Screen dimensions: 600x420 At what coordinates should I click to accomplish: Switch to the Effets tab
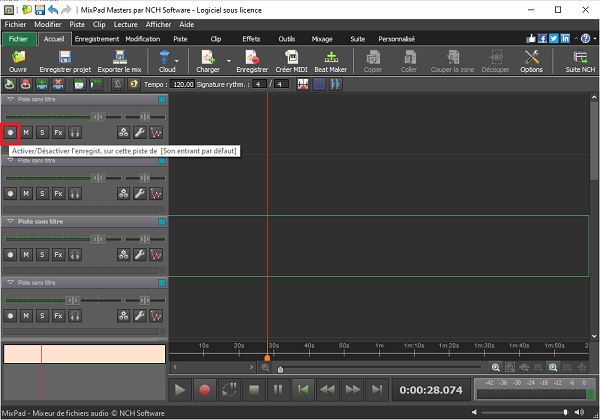(251, 39)
